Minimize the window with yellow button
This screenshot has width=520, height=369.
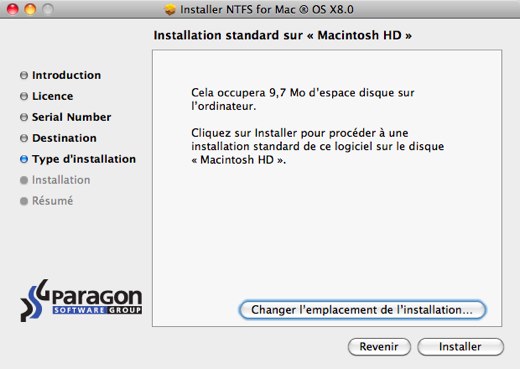[30, 9]
